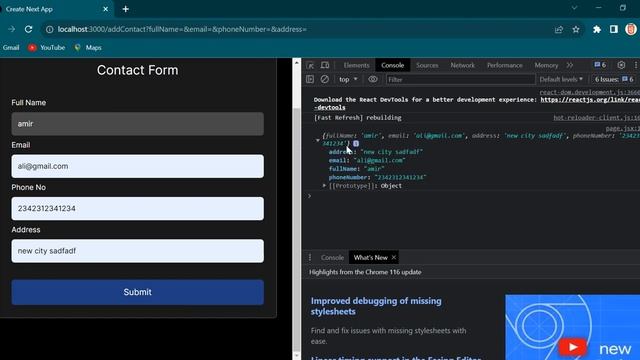This screenshot has height=360, width=640.
Task: Close the What's New tab
Action: [393, 257]
